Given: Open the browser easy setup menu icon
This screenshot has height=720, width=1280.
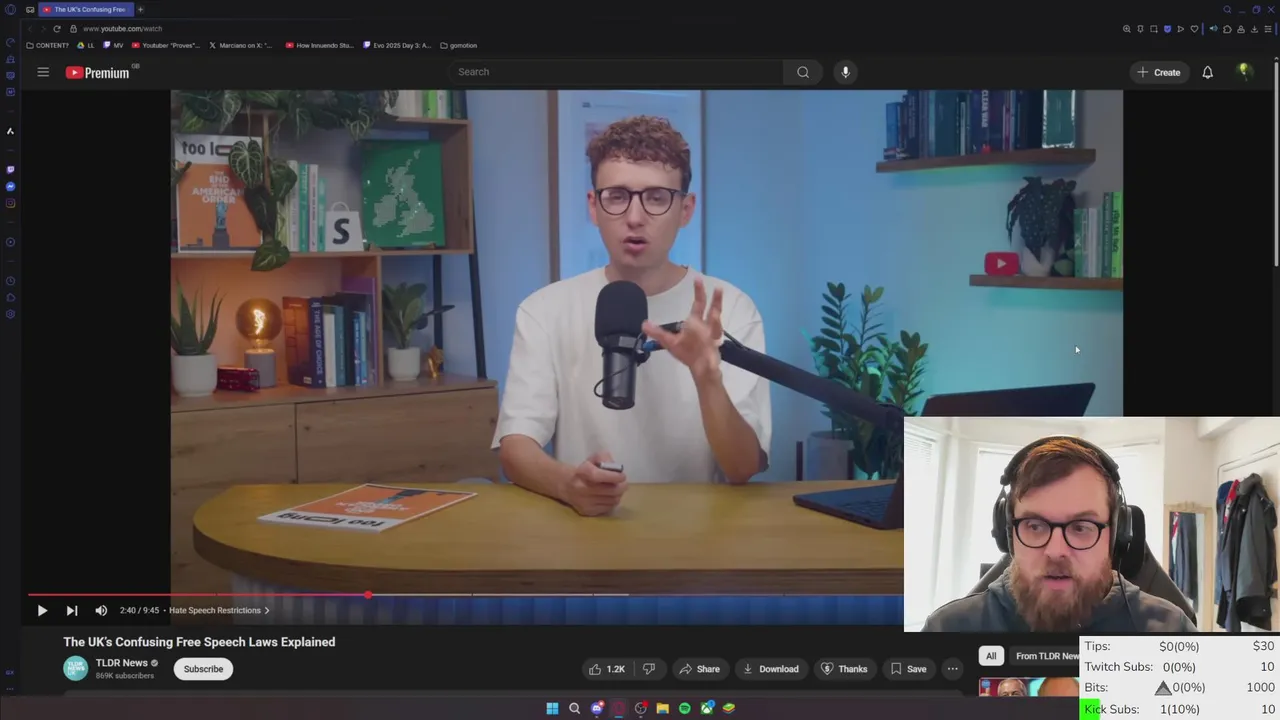Looking at the screenshot, I should coord(1267,29).
